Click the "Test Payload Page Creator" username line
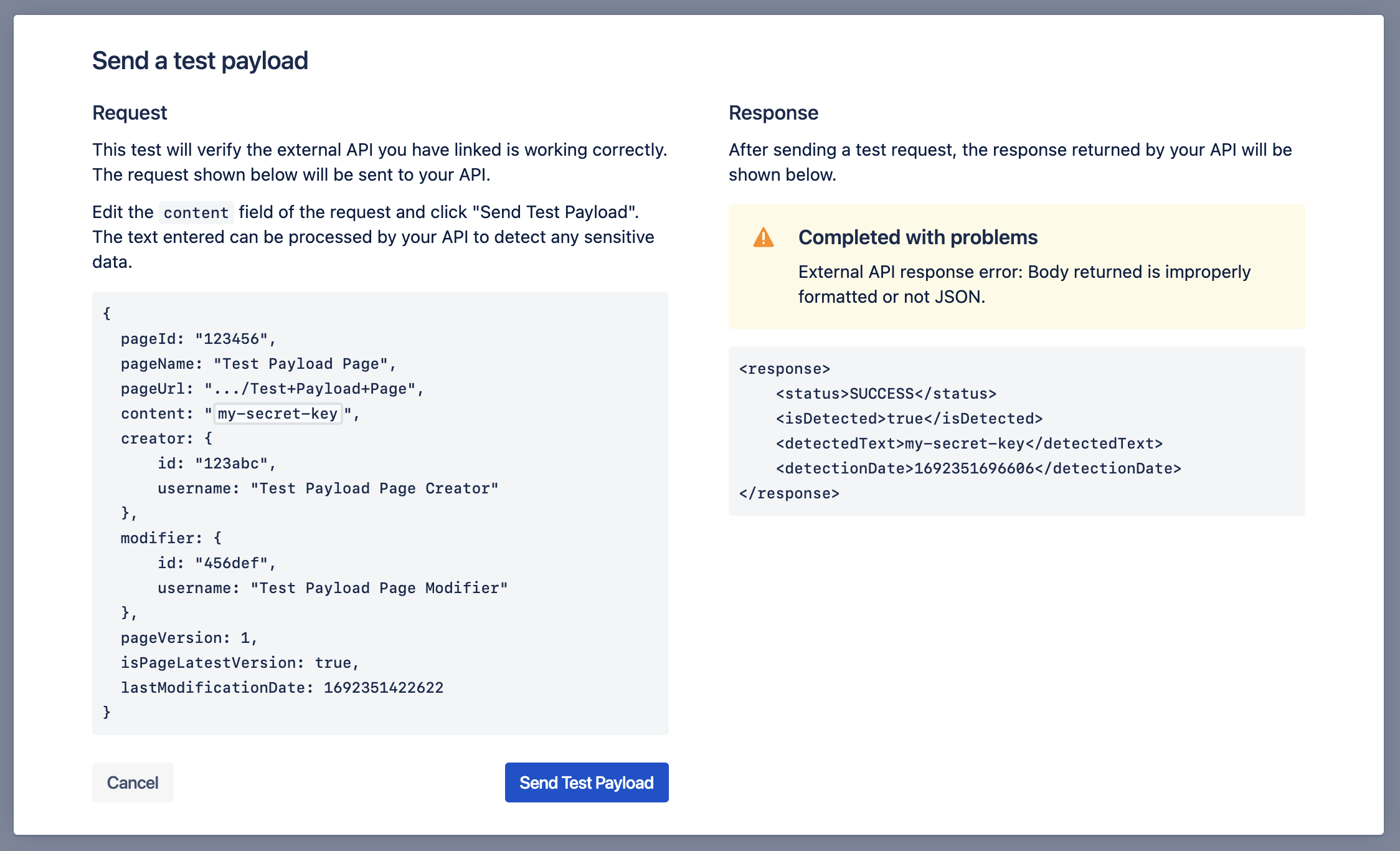The image size is (1400, 851). pos(328,488)
